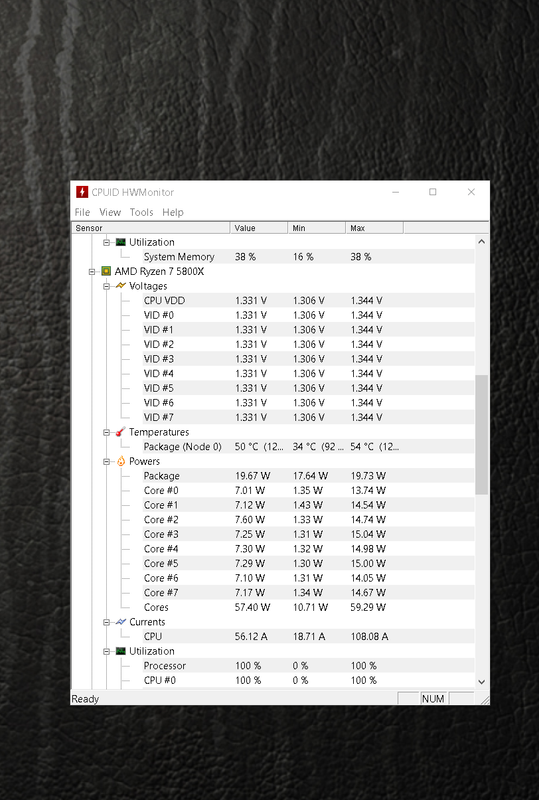Collapse the Utilization node above Processor
The width and height of the screenshot is (539, 800).
click(107, 652)
